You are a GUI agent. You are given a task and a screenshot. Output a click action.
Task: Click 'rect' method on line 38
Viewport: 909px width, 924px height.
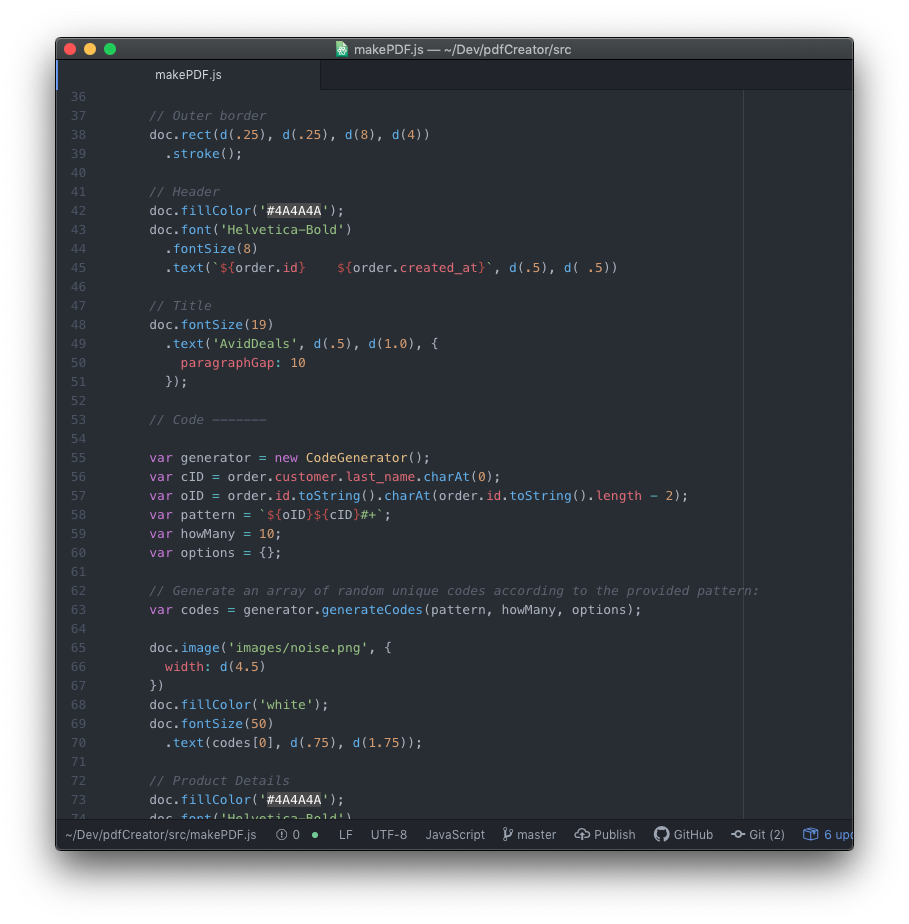pyautogui.click(x=196, y=135)
